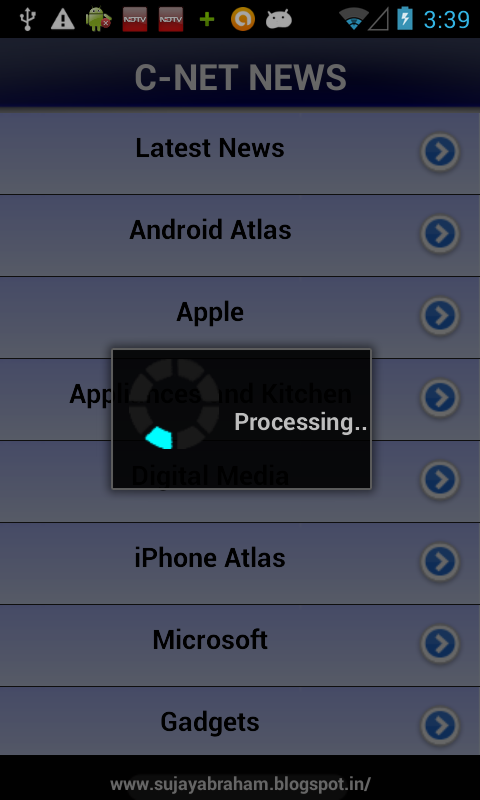Tap the Processing.. dialog text
Viewport: 480px width, 800px height.
[300, 422]
